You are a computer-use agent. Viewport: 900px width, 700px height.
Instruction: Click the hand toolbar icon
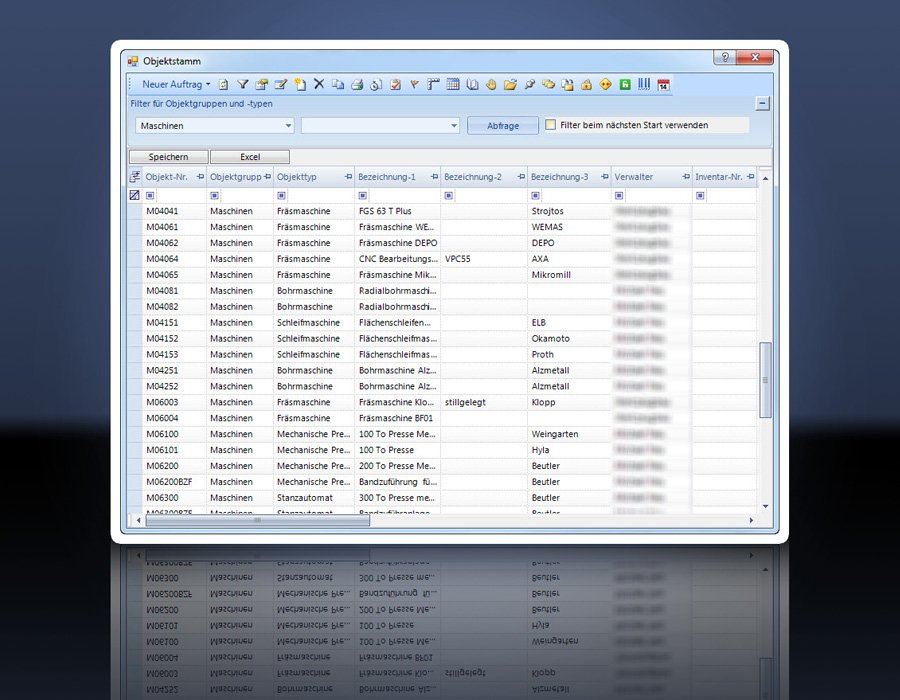point(491,84)
